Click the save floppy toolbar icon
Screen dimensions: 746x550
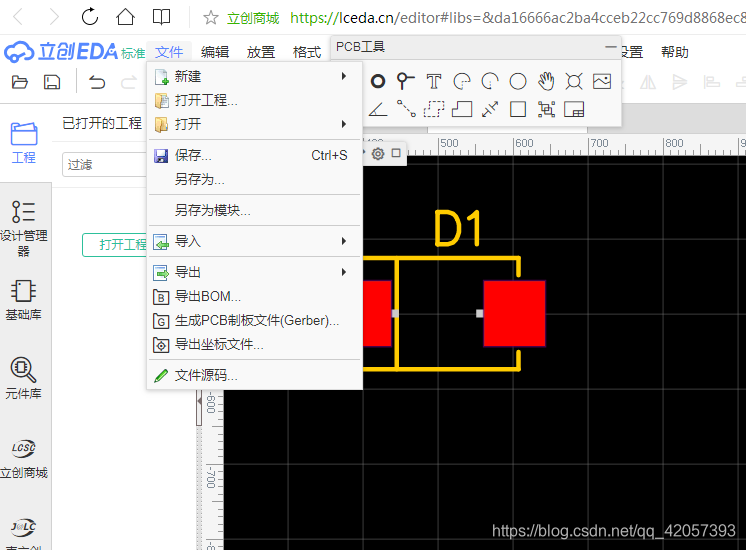click(52, 82)
